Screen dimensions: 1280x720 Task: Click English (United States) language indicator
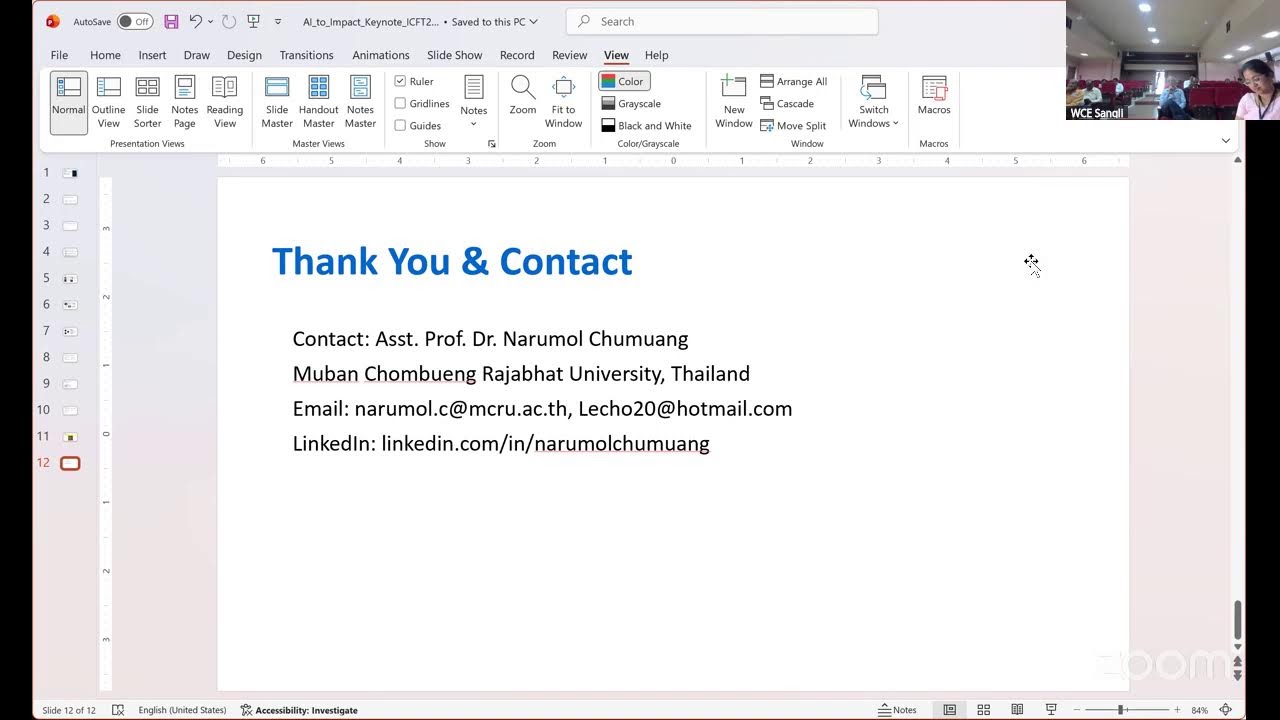pos(182,710)
